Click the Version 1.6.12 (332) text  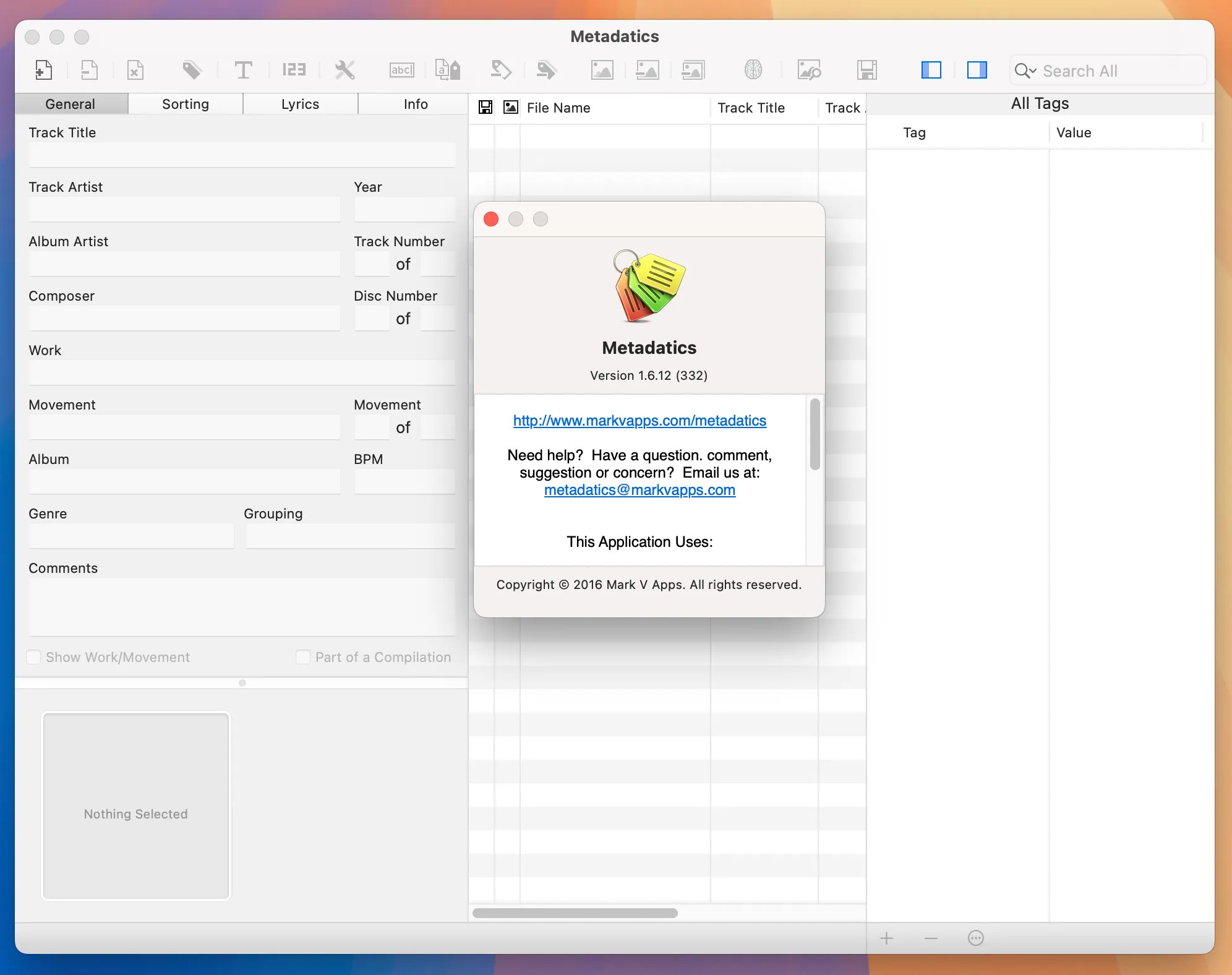(649, 376)
